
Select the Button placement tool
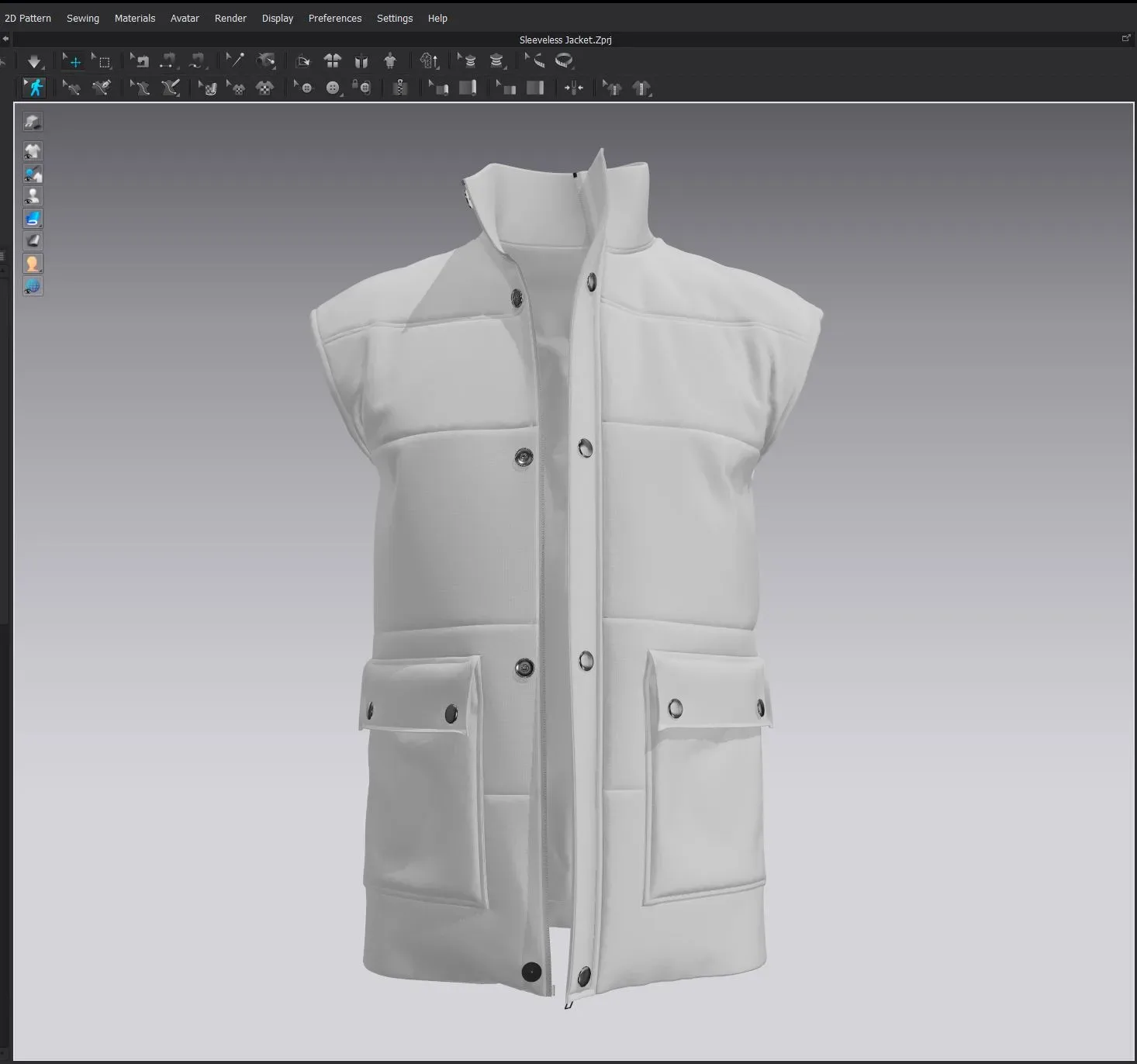click(x=333, y=88)
